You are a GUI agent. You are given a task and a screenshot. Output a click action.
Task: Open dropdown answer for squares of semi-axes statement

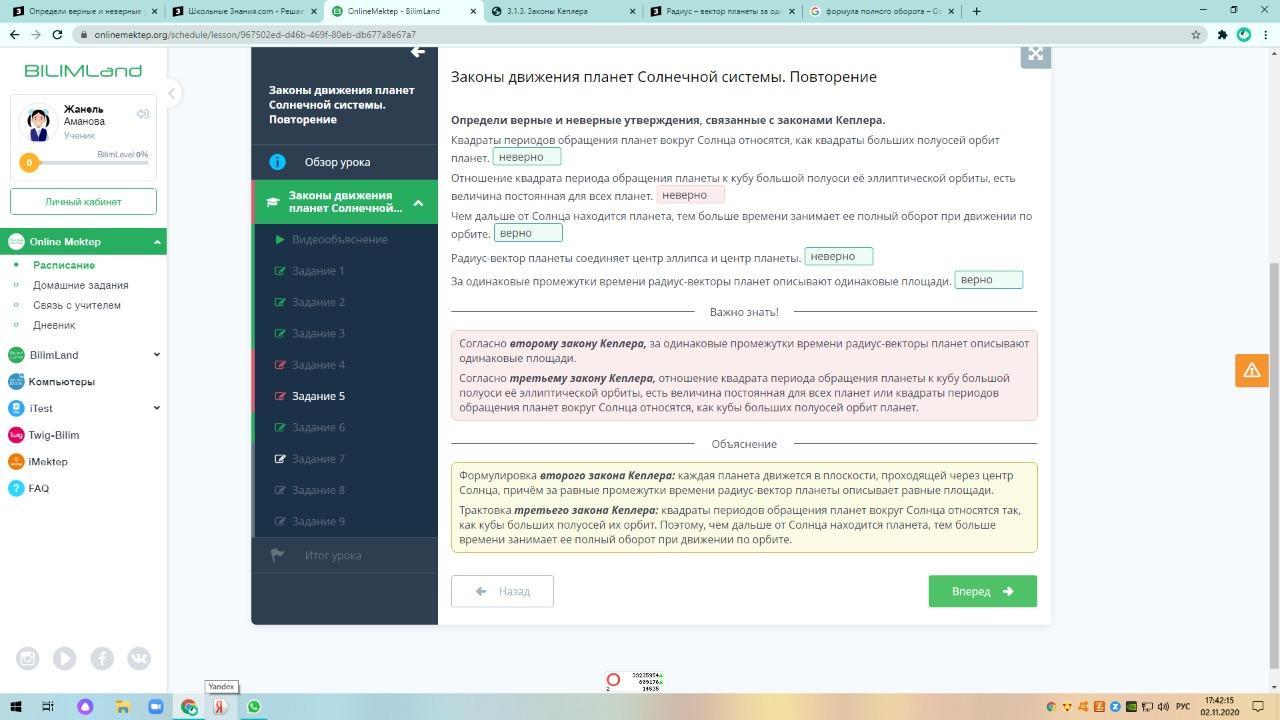coord(527,157)
